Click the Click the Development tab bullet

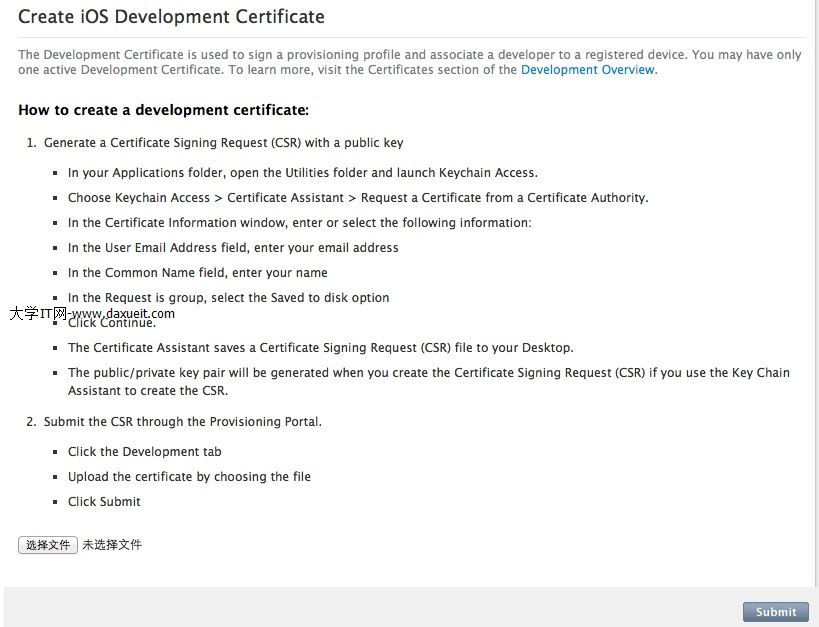(x=144, y=451)
